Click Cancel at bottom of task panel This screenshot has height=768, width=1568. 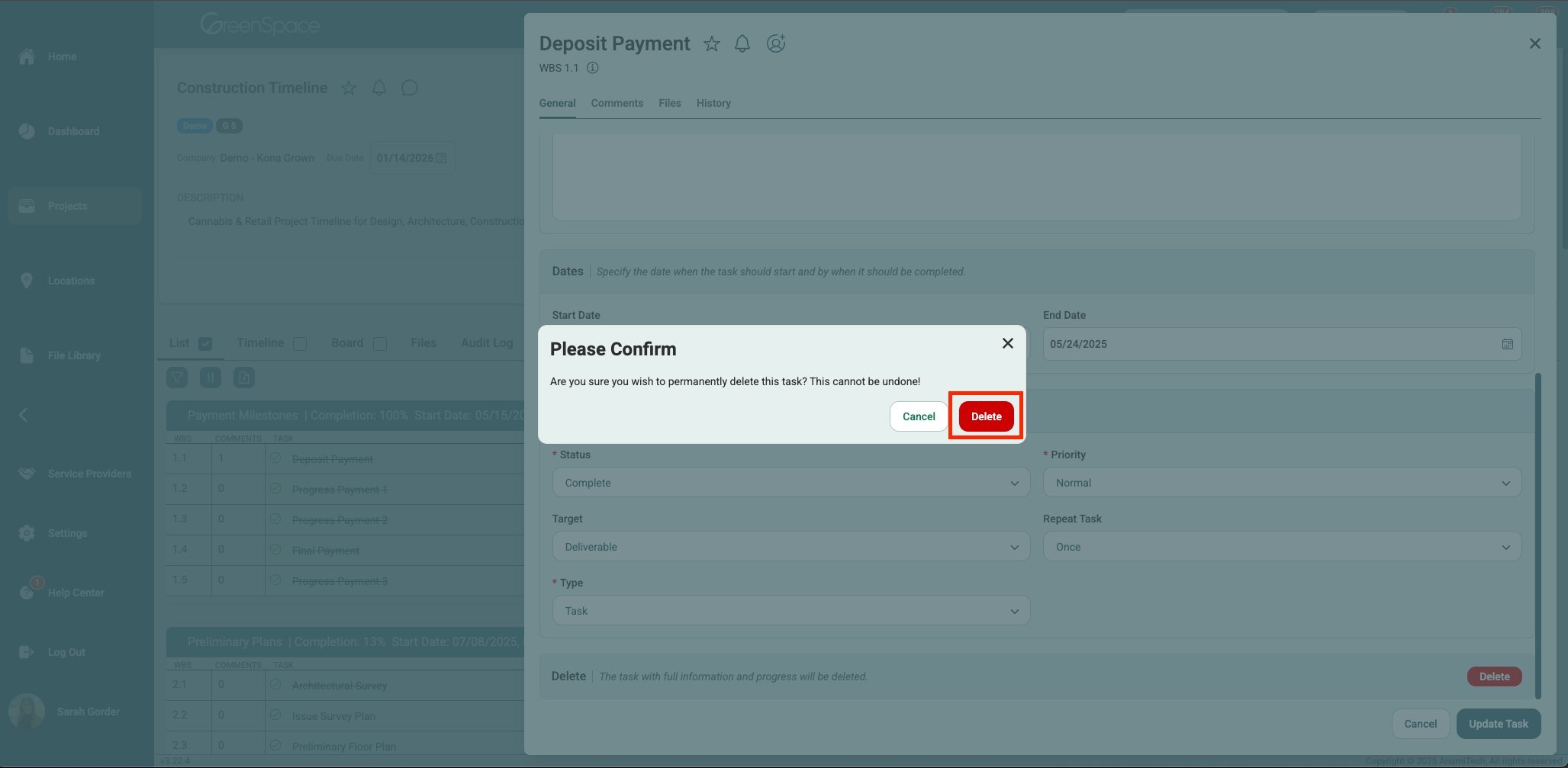pos(1420,724)
